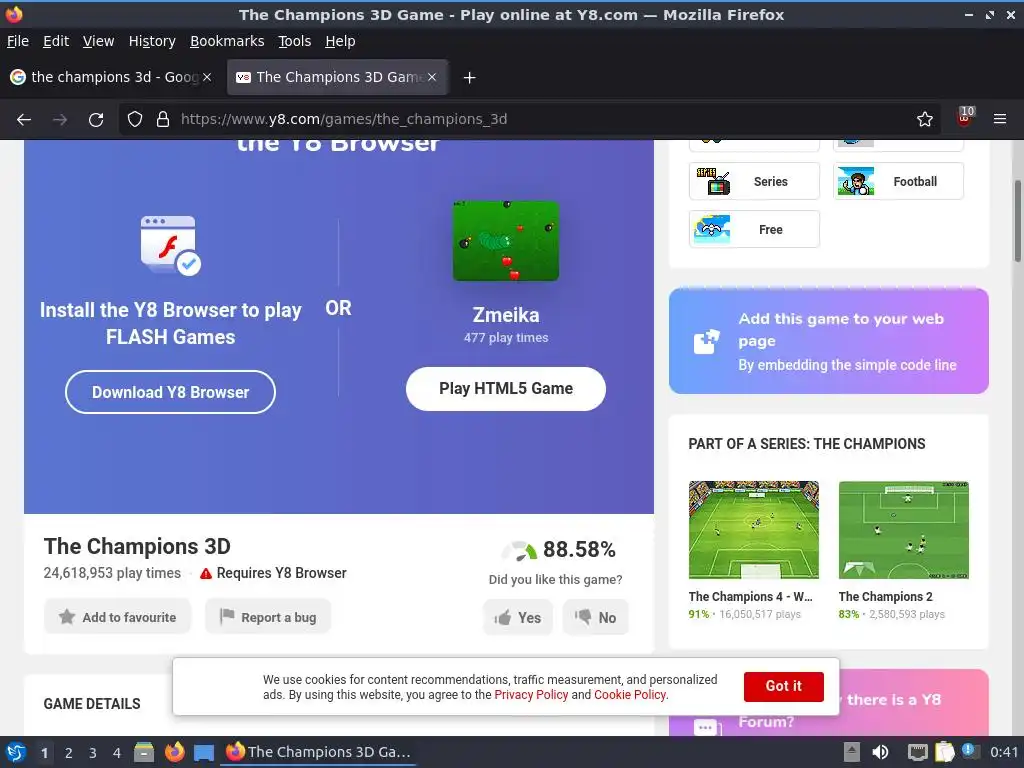Viewport: 1024px width, 768px height.
Task: Click the site security padlock icon
Action: coord(163,120)
